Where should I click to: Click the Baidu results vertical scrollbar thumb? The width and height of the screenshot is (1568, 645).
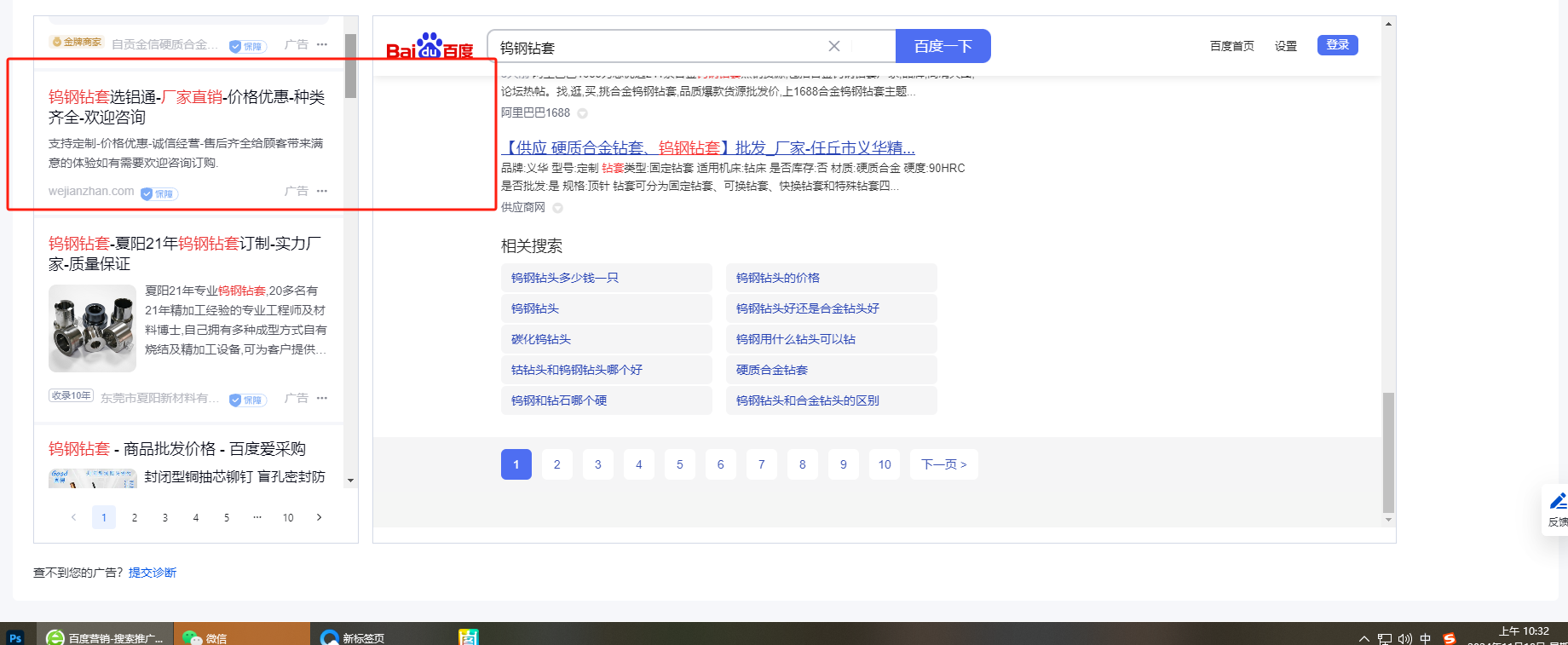tap(1388, 452)
